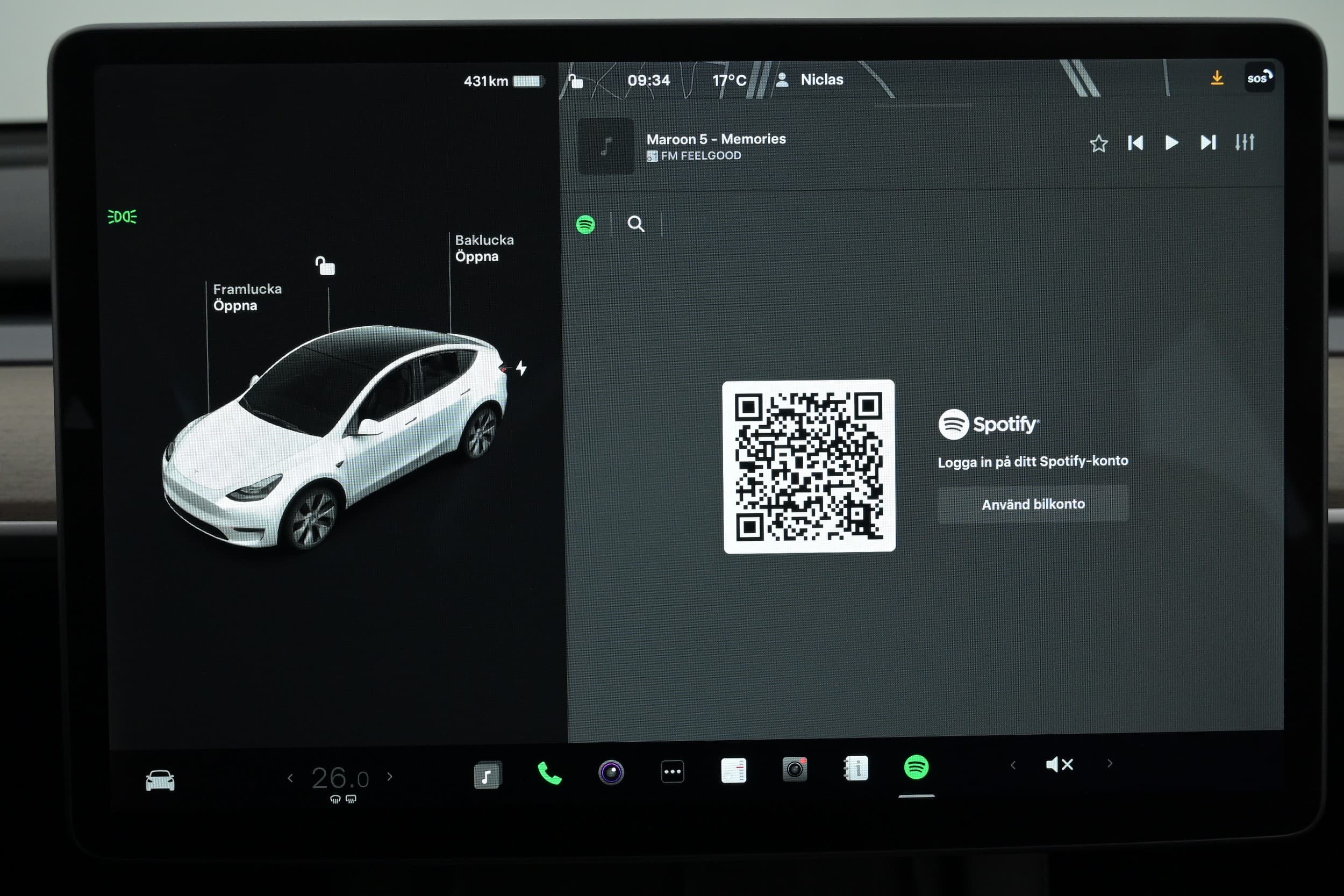Open the audio equalizer settings
Image resolution: width=1344 pixels, height=896 pixels.
tap(1245, 142)
